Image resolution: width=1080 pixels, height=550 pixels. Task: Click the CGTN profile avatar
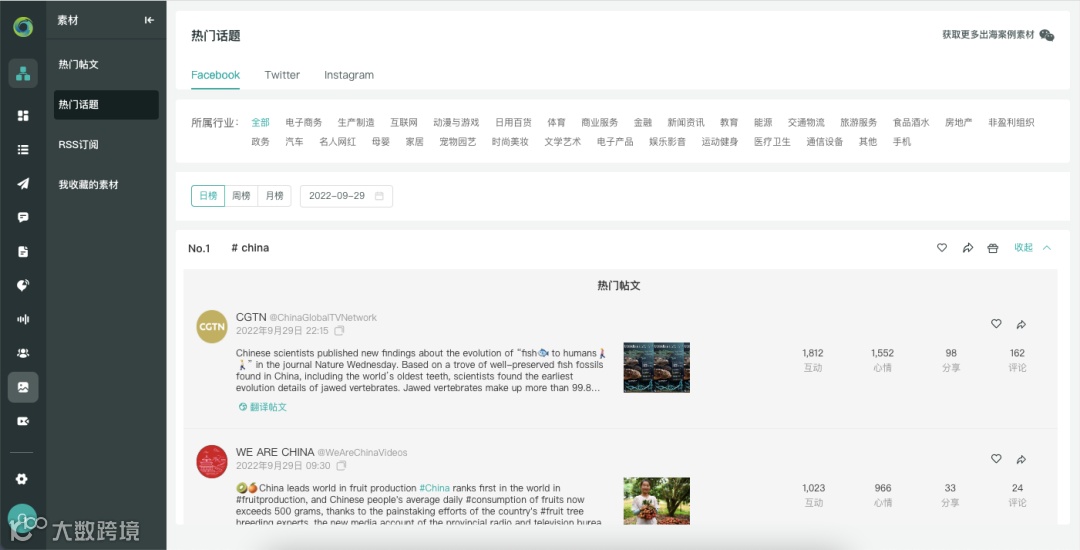click(x=212, y=326)
